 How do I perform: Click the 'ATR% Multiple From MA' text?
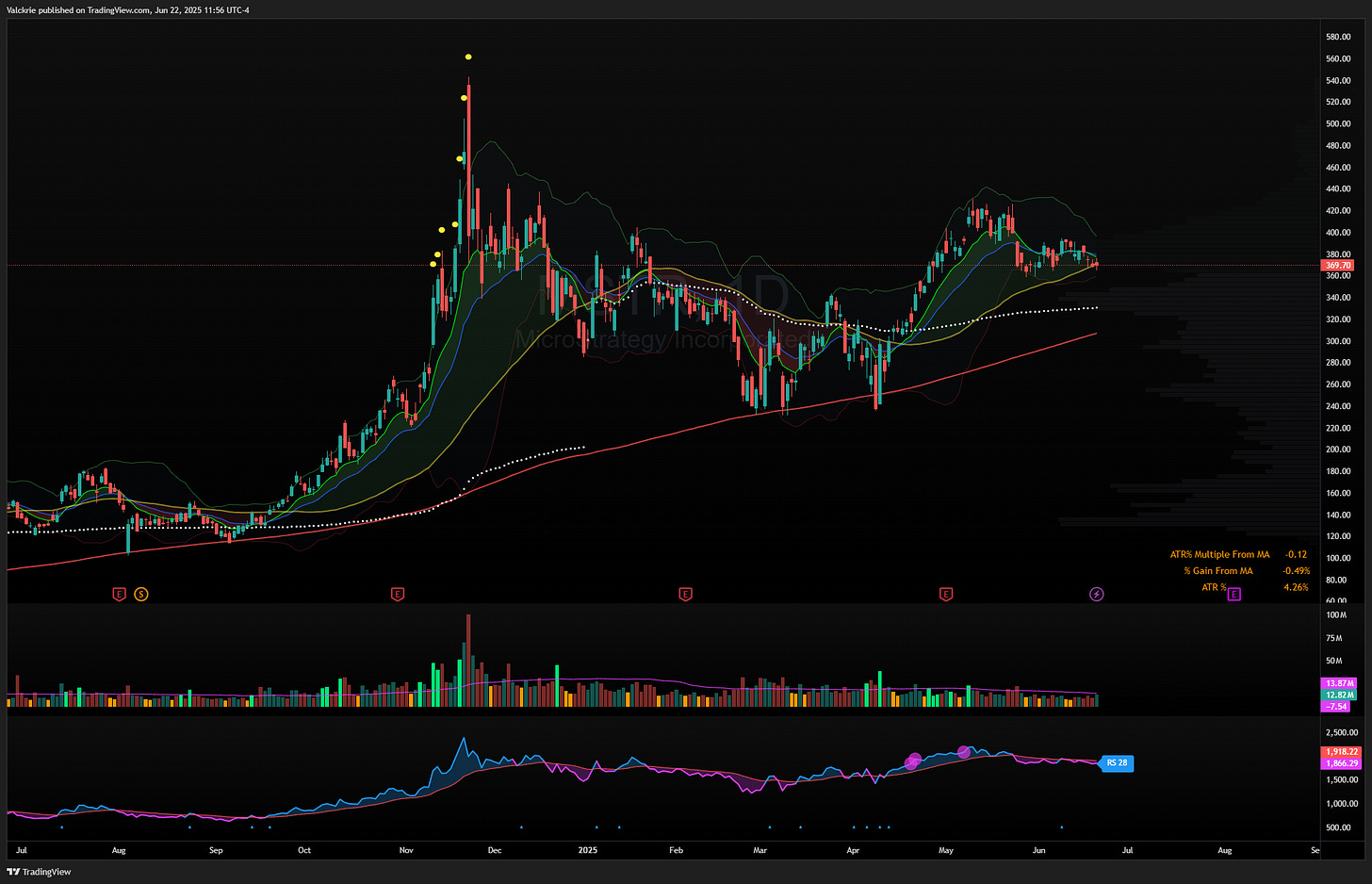(1219, 555)
